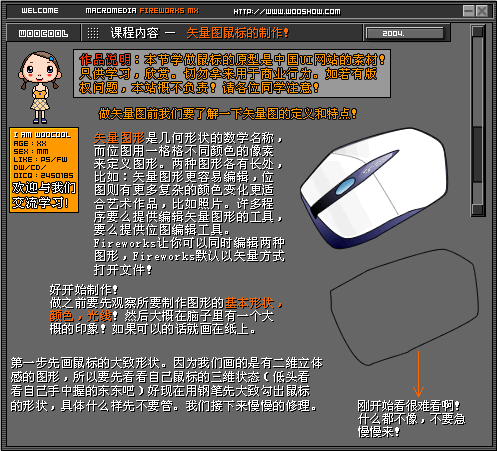Click the orange downward arrow

[418, 374]
